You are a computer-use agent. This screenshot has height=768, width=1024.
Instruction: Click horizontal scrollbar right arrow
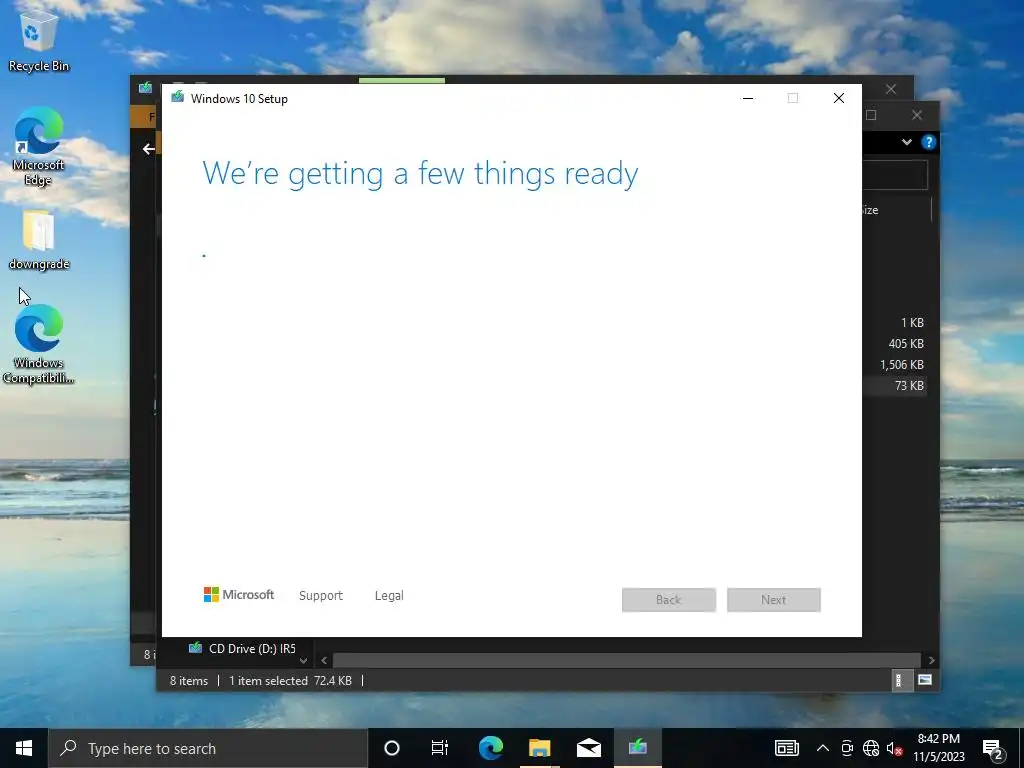[931, 661]
